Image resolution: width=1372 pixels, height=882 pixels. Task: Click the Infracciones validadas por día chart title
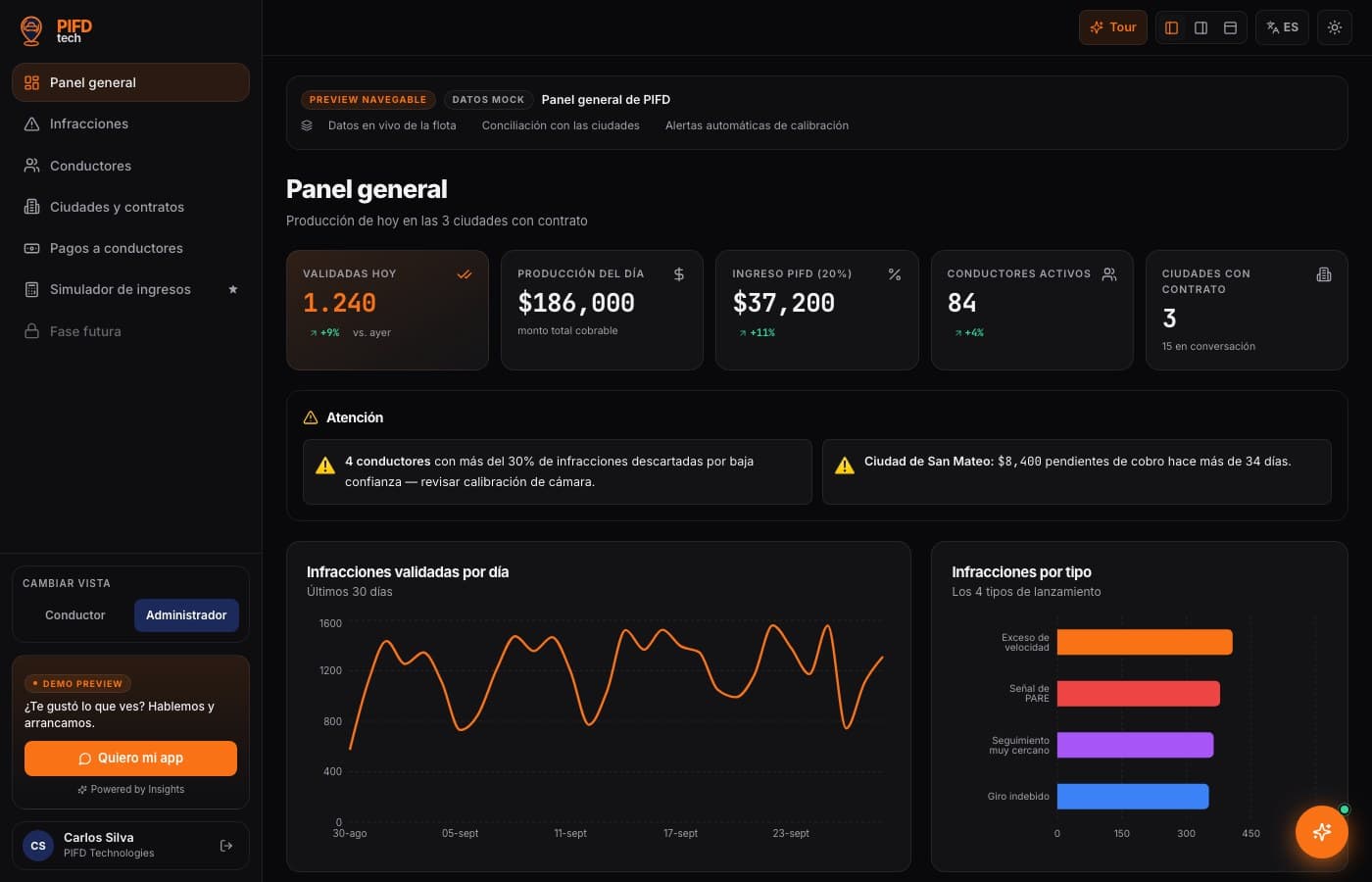tap(408, 572)
